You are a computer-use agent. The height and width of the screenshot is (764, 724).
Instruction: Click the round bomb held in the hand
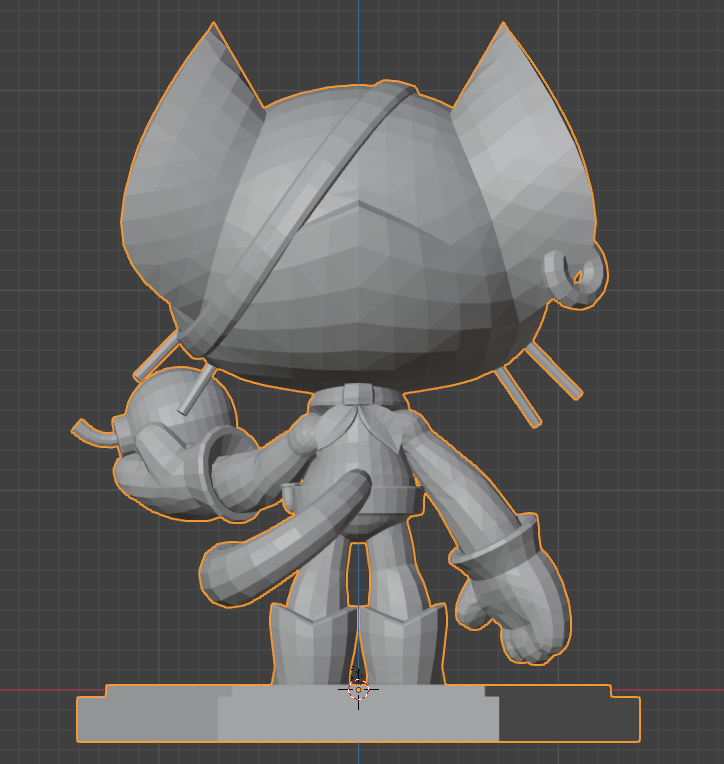pos(180,408)
